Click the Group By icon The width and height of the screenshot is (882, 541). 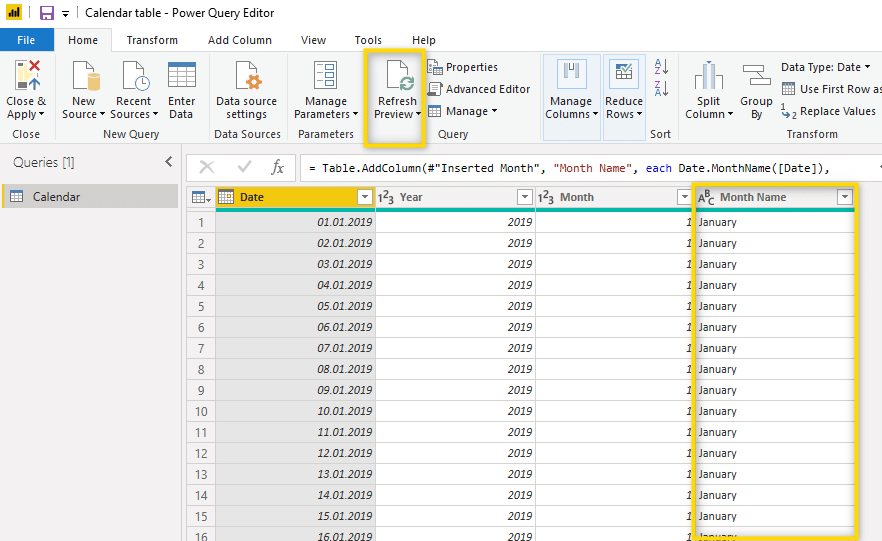[756, 77]
